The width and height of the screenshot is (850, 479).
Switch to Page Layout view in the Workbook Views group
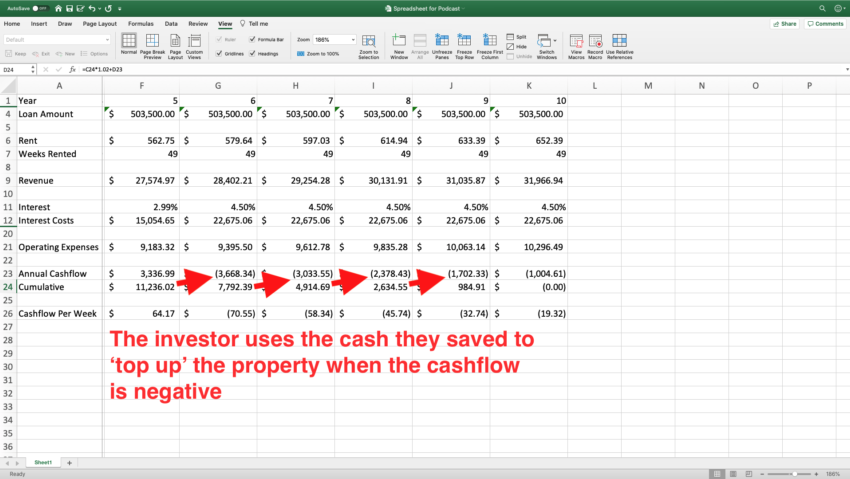[x=175, y=46]
